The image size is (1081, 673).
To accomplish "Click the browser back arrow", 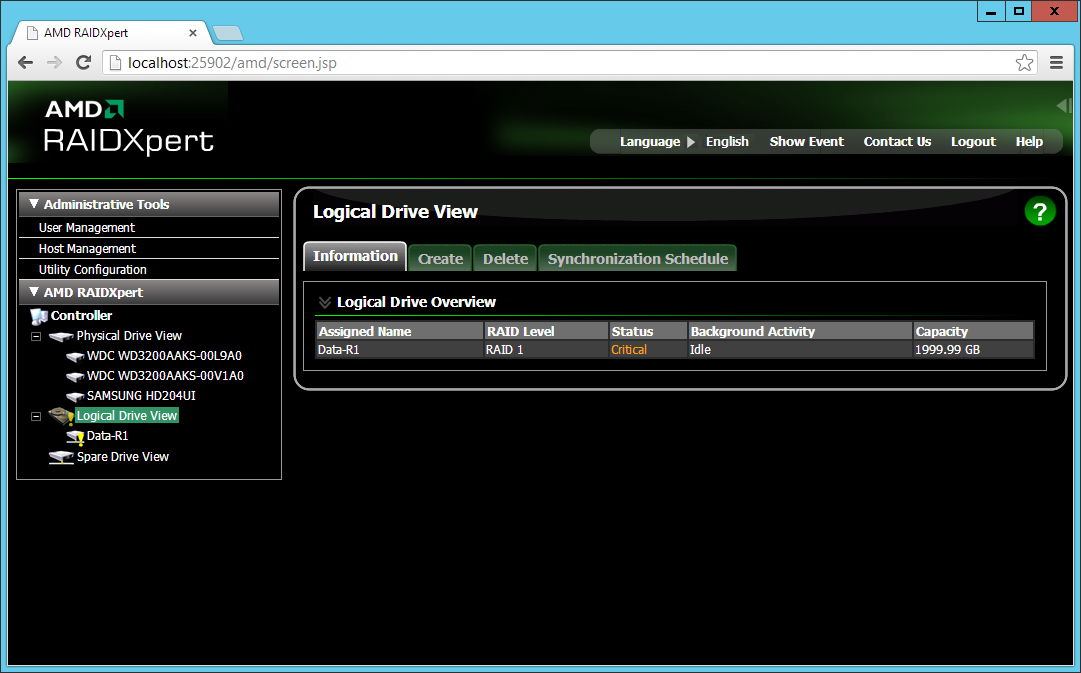I will [x=26, y=63].
